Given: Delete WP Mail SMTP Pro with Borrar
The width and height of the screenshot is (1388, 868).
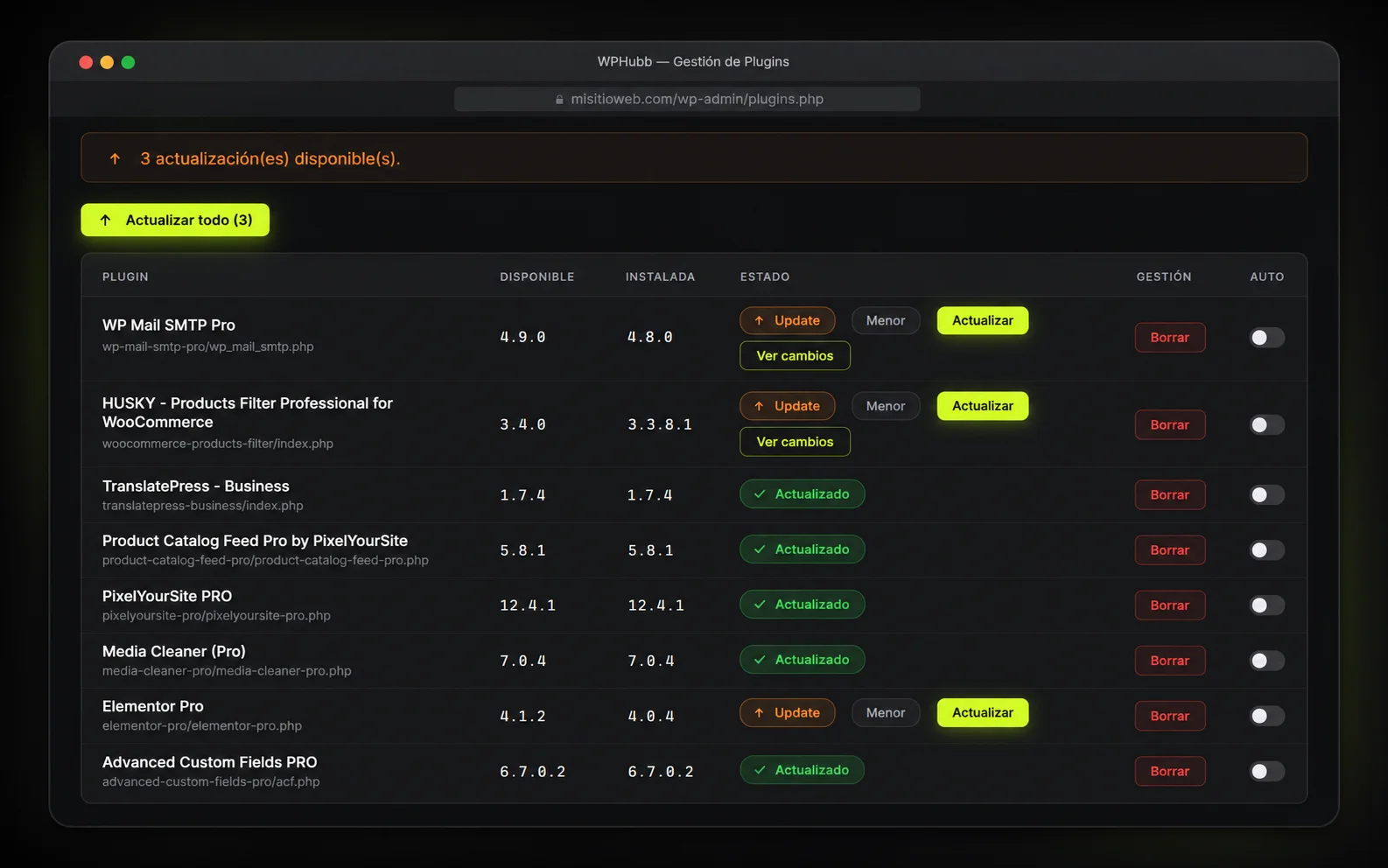Looking at the screenshot, I should click(x=1170, y=337).
